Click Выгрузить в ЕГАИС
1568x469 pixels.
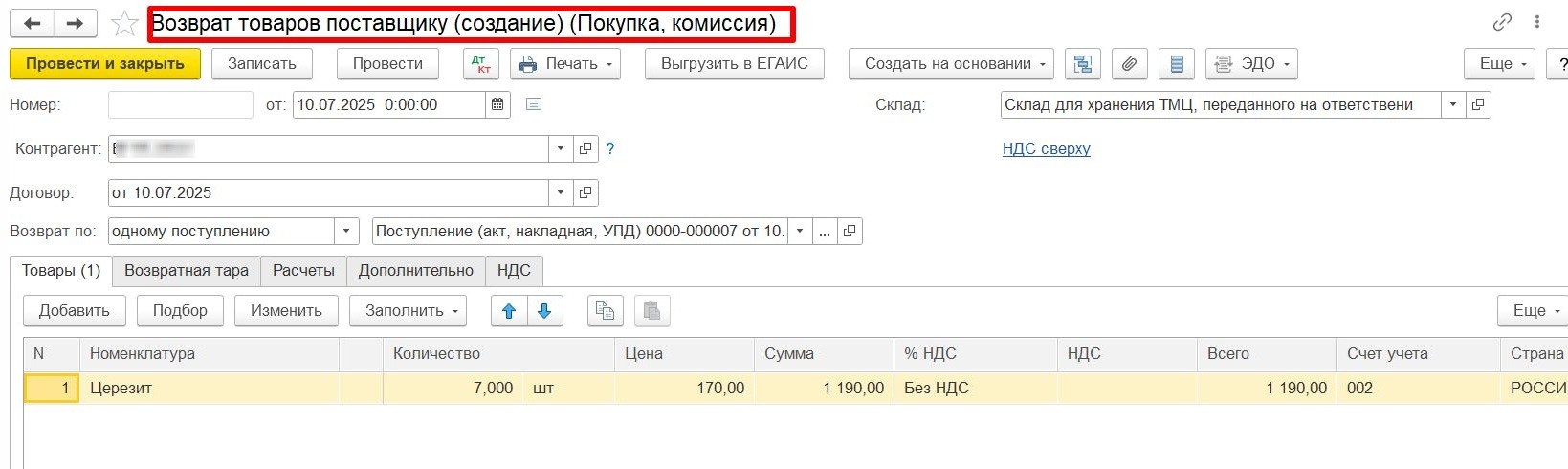[735, 64]
